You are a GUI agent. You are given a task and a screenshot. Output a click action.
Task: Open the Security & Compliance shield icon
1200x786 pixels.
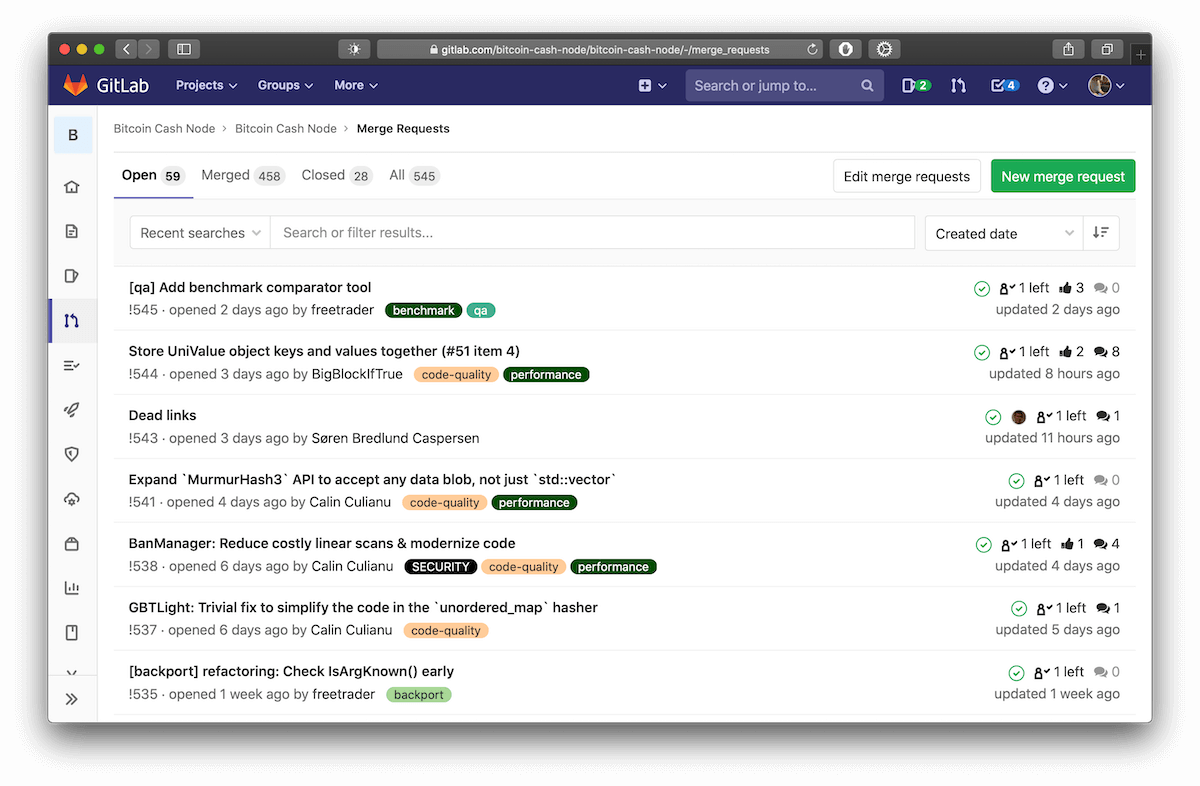[71, 454]
